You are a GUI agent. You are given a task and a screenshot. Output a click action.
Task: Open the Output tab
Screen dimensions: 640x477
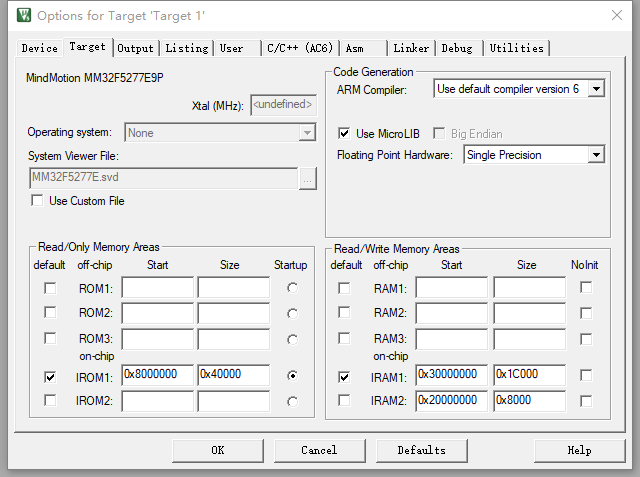coord(136,48)
